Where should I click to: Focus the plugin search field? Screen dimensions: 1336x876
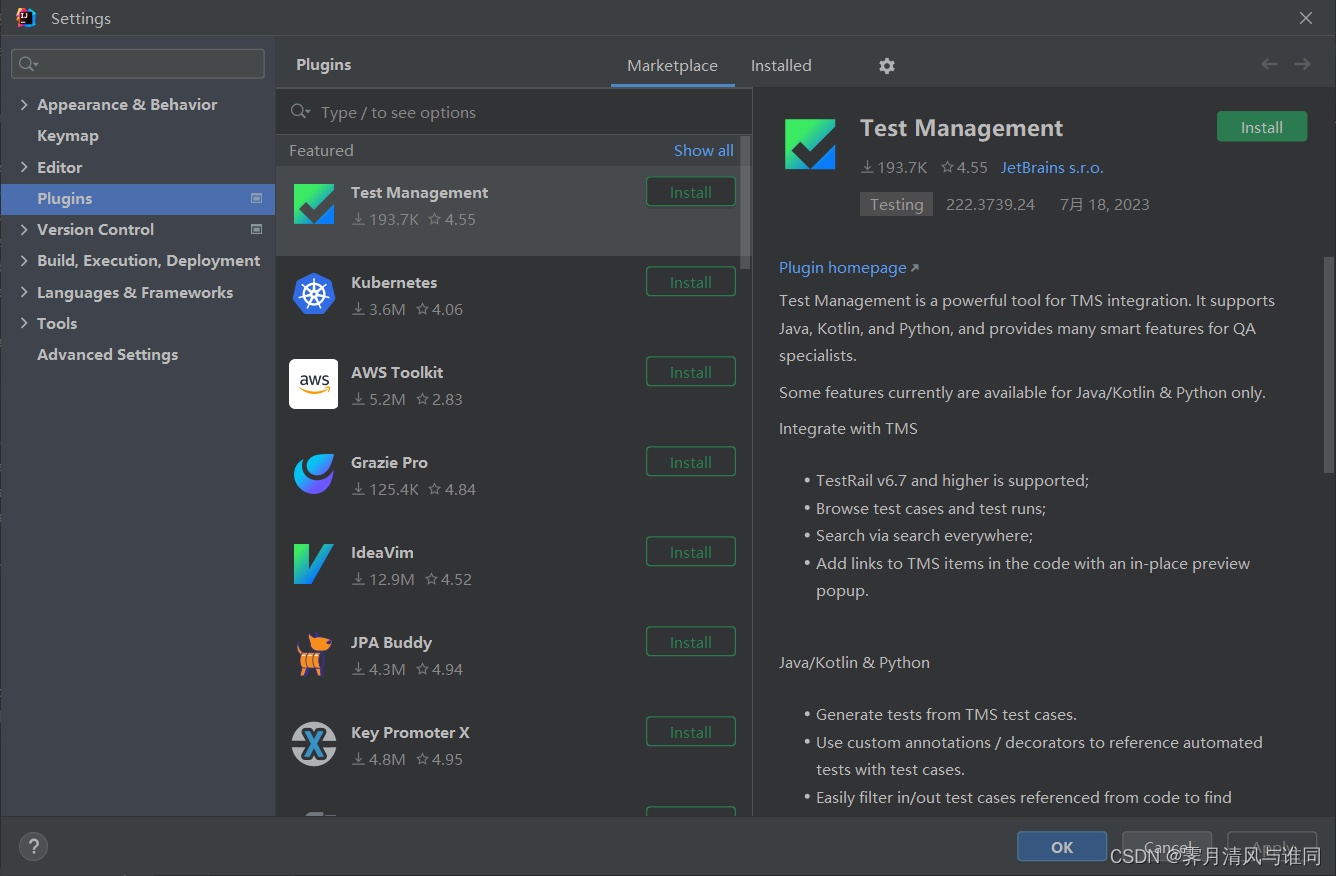point(514,112)
